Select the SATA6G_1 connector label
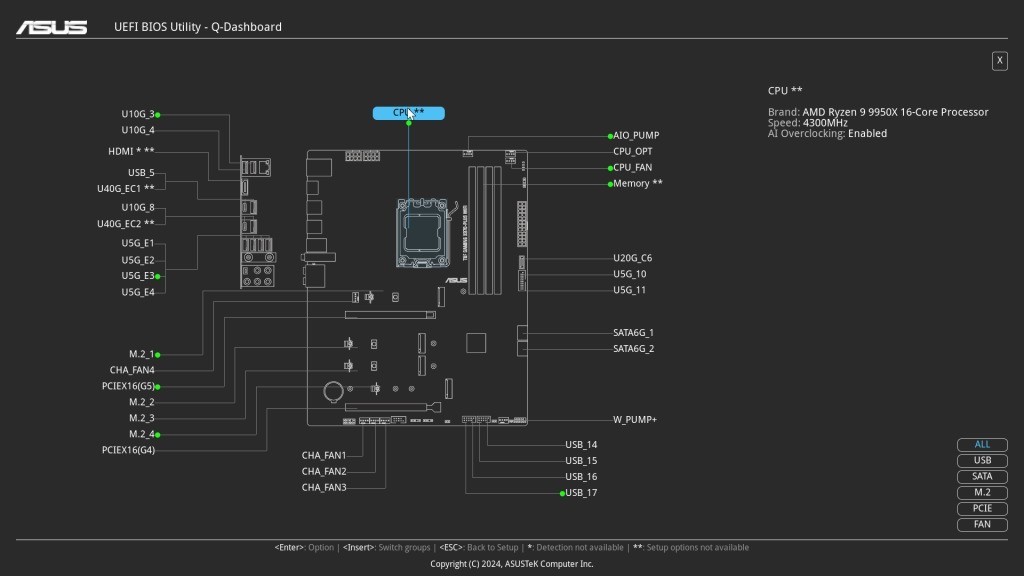1024x576 pixels. tap(633, 333)
